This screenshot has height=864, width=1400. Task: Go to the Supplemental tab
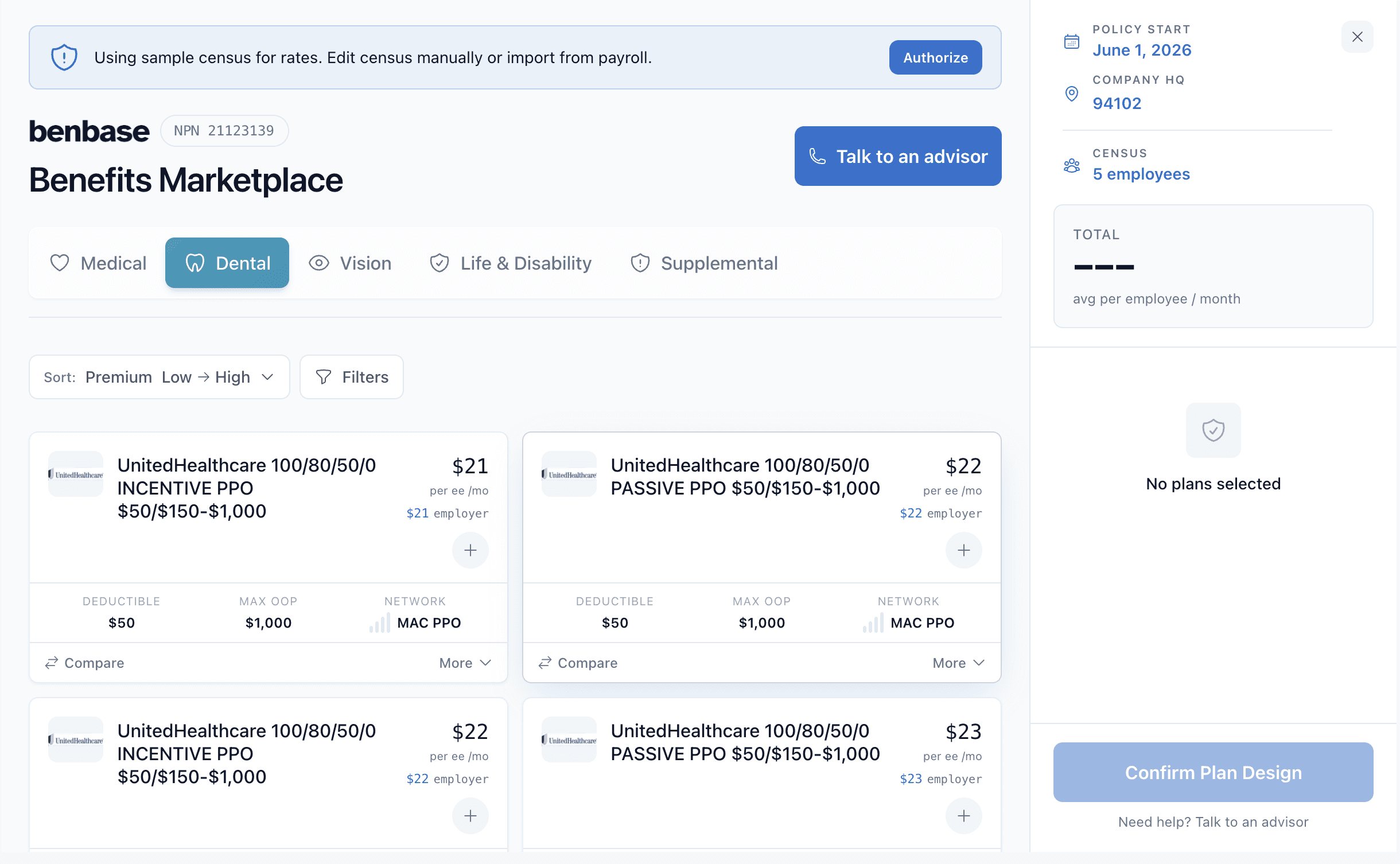point(703,263)
